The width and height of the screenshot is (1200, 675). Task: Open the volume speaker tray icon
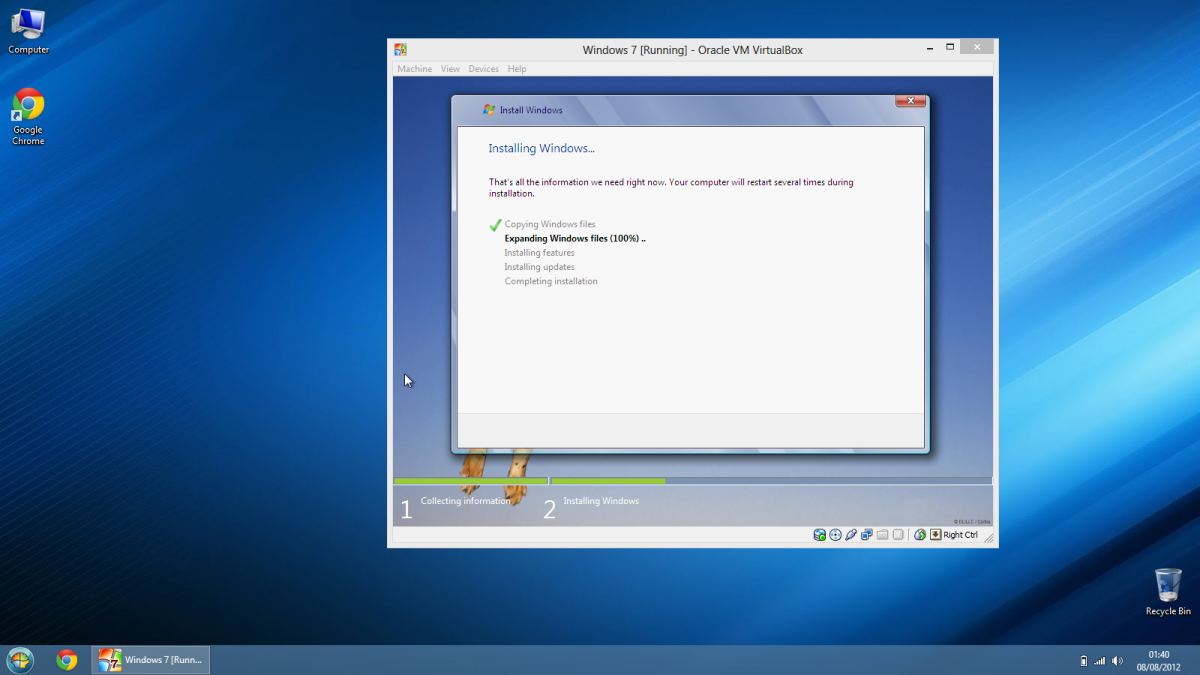pyautogui.click(x=1117, y=660)
